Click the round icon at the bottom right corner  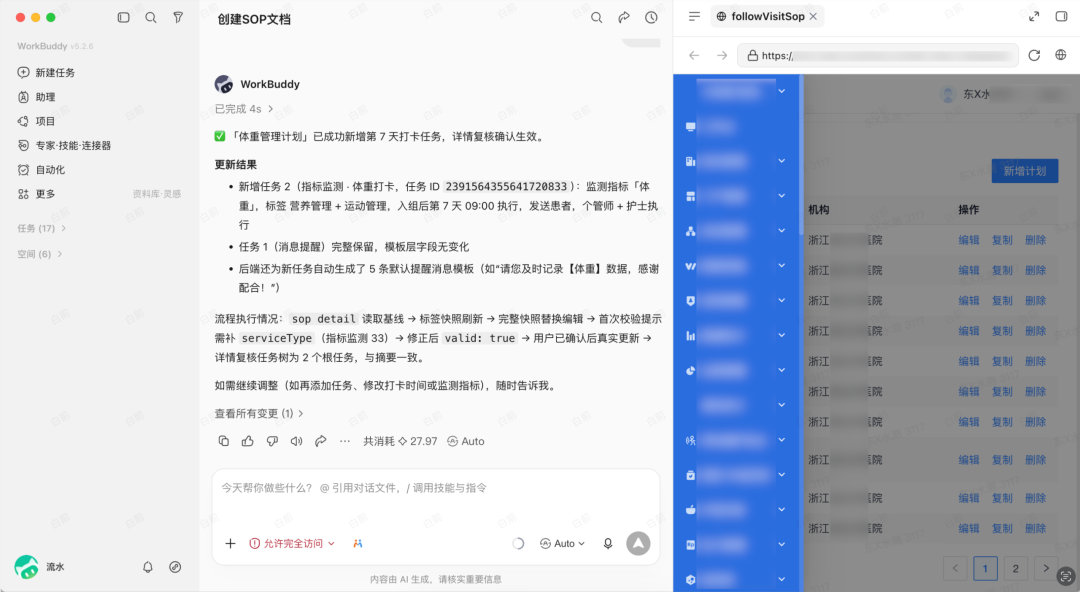(1066, 577)
